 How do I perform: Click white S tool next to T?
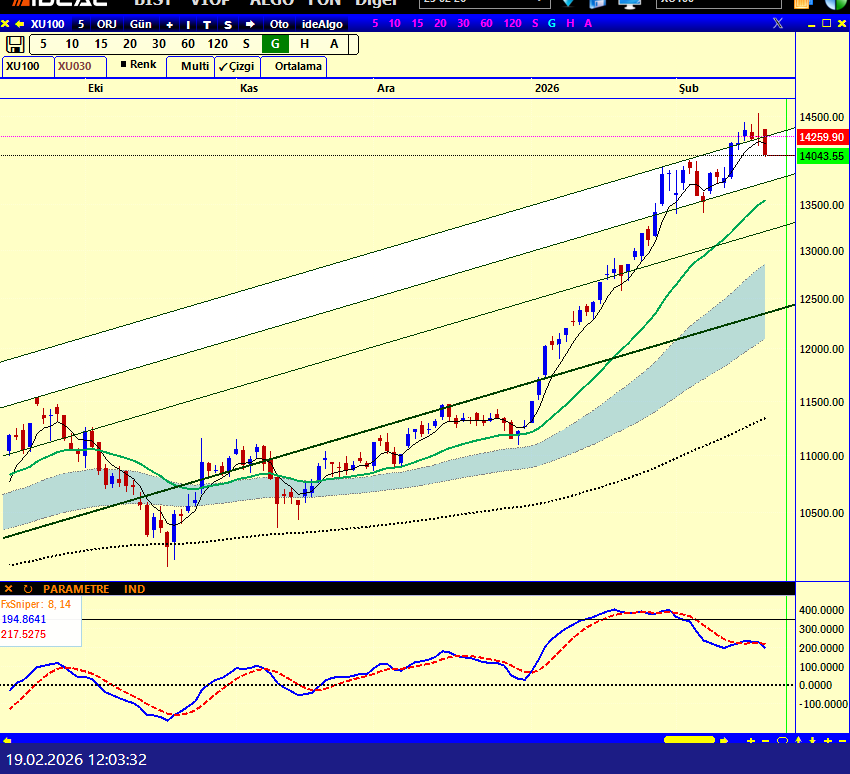coord(228,24)
